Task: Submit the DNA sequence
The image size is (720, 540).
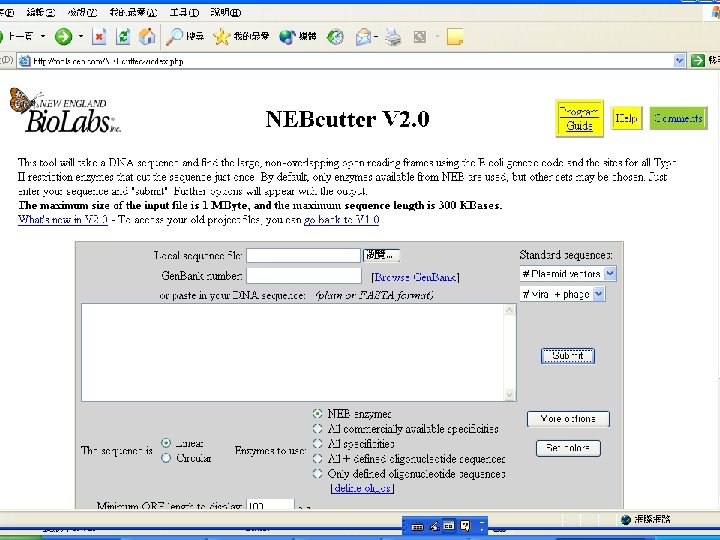Action: (x=568, y=356)
